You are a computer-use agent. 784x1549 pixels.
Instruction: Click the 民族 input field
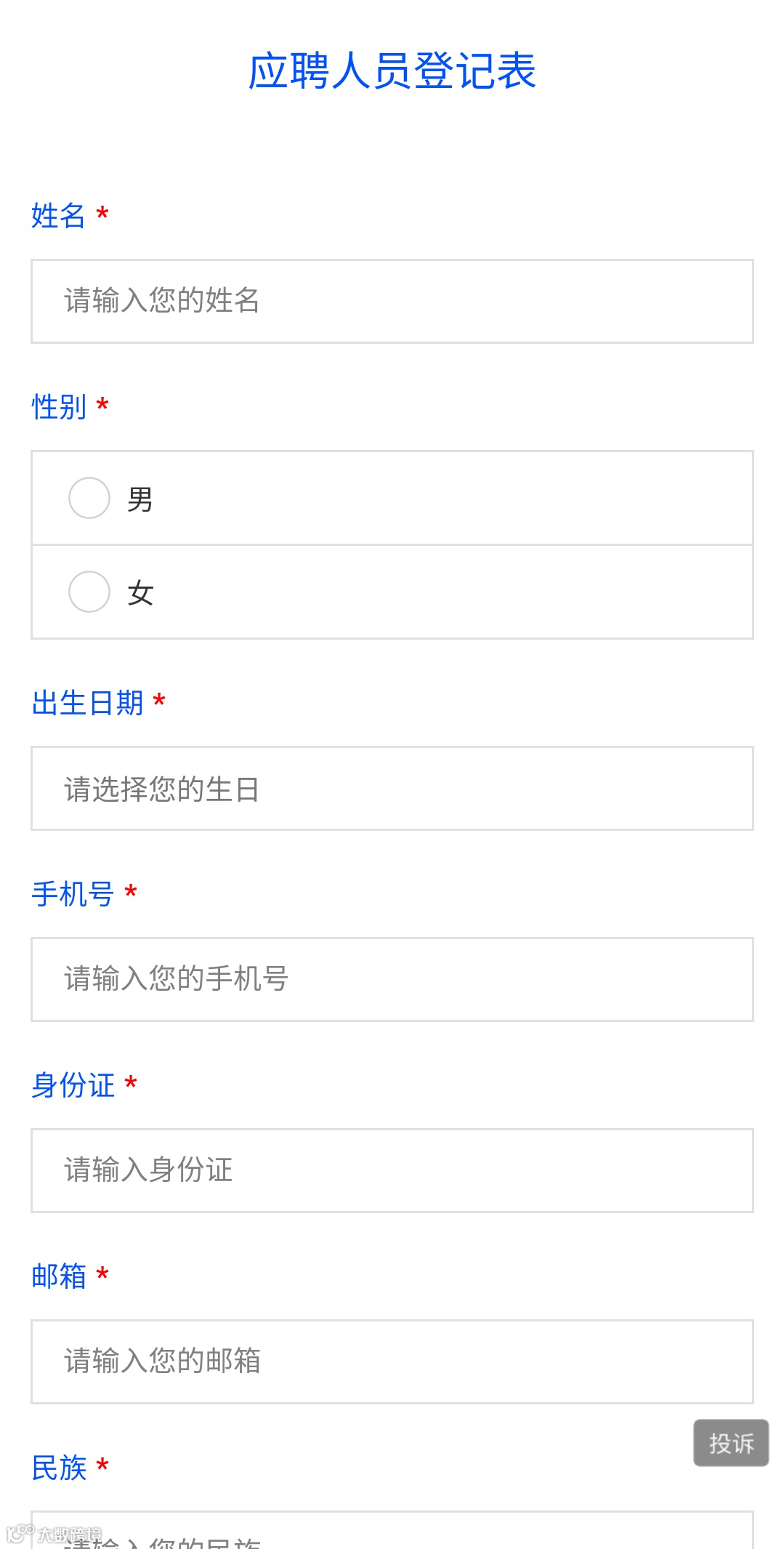tap(392, 1530)
